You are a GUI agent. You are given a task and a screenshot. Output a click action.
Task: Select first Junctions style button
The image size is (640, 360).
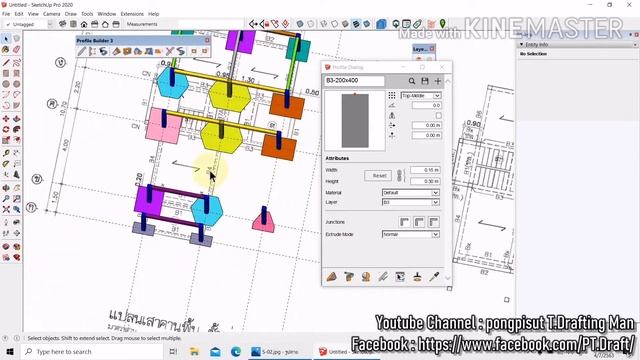point(404,222)
